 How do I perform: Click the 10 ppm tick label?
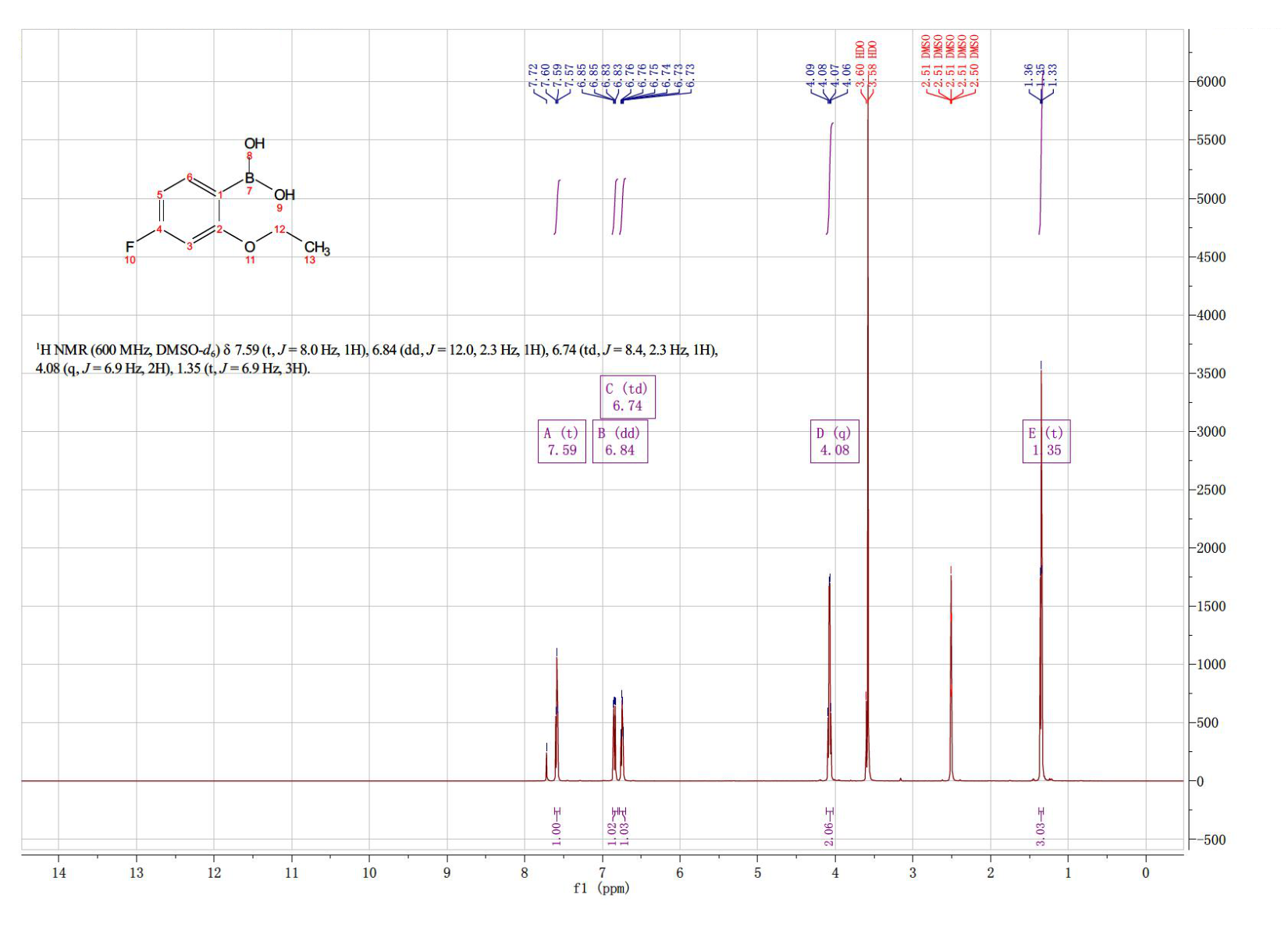point(369,873)
